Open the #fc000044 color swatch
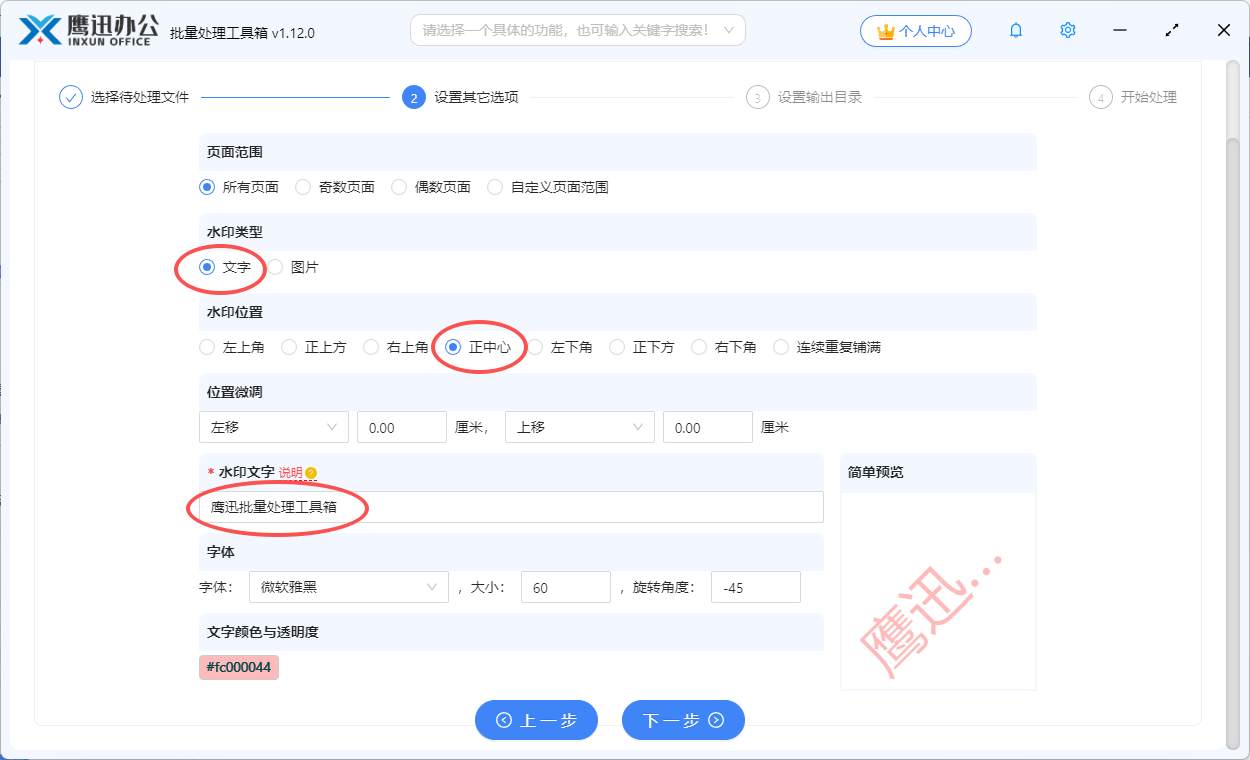The image size is (1250, 760). [x=239, y=667]
